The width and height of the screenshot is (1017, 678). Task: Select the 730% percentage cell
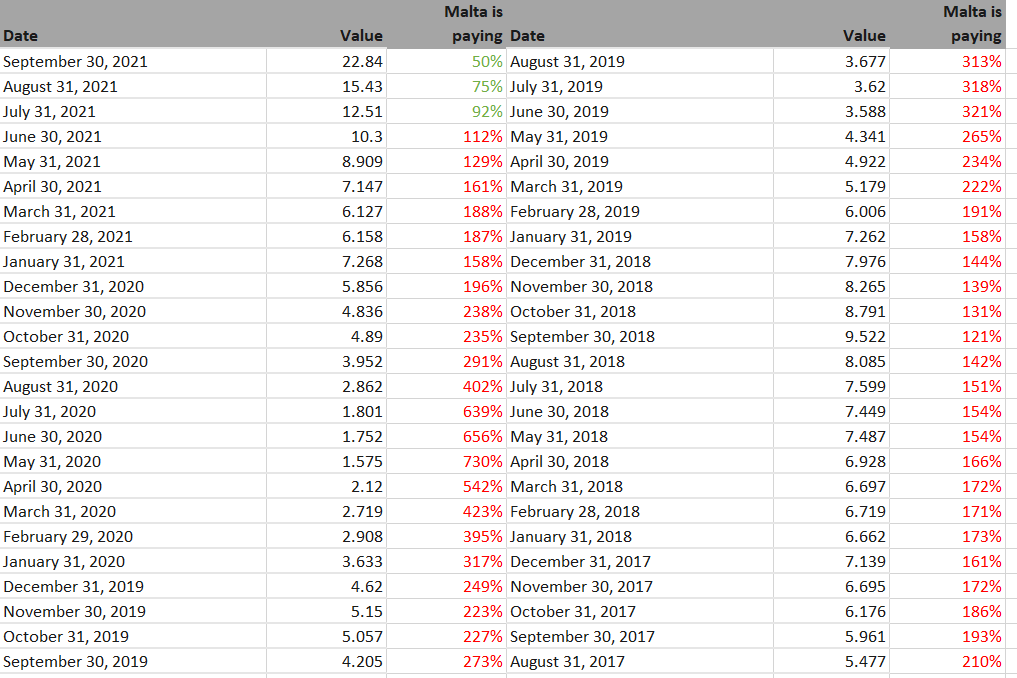483,462
